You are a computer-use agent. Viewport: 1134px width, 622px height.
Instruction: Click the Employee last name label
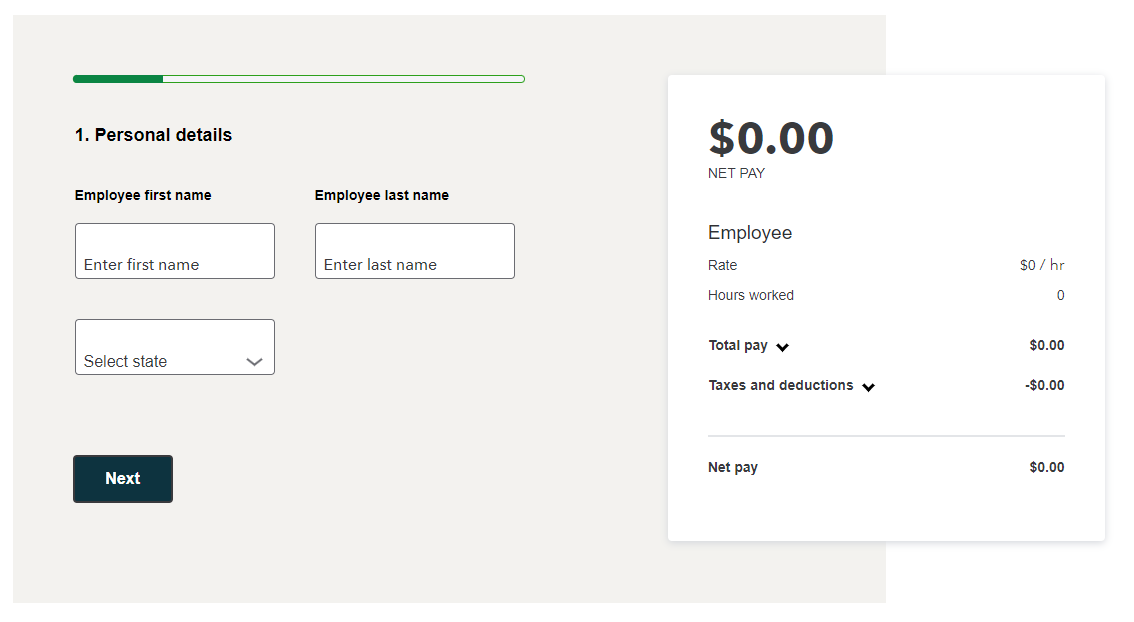pyautogui.click(x=382, y=195)
